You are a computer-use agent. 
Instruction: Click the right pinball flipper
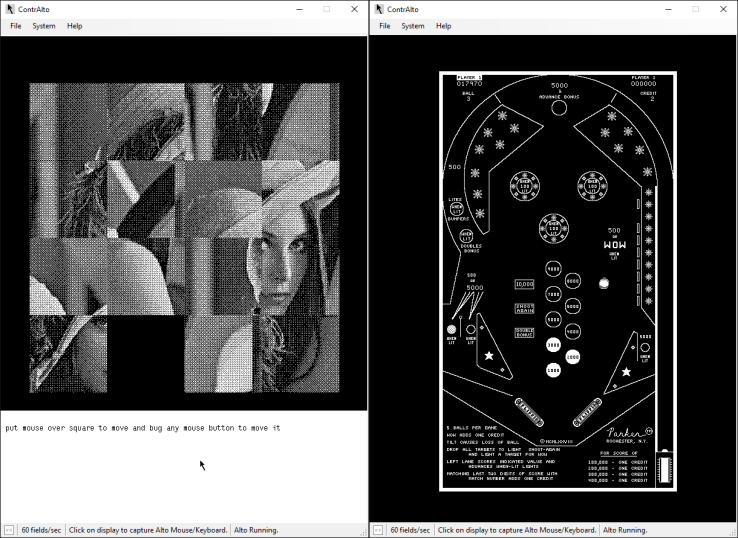pos(587,412)
